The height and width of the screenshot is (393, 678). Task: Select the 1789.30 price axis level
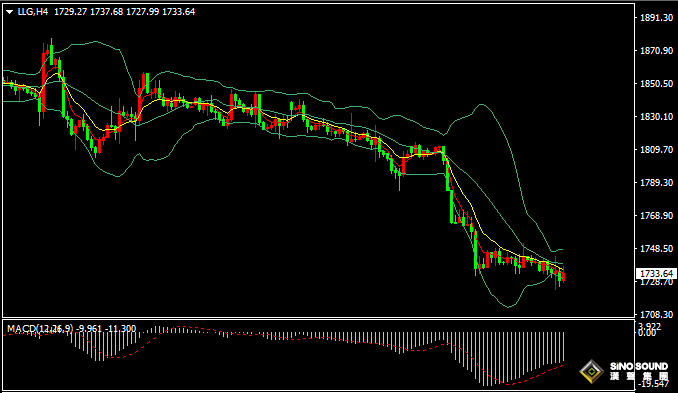coord(656,182)
